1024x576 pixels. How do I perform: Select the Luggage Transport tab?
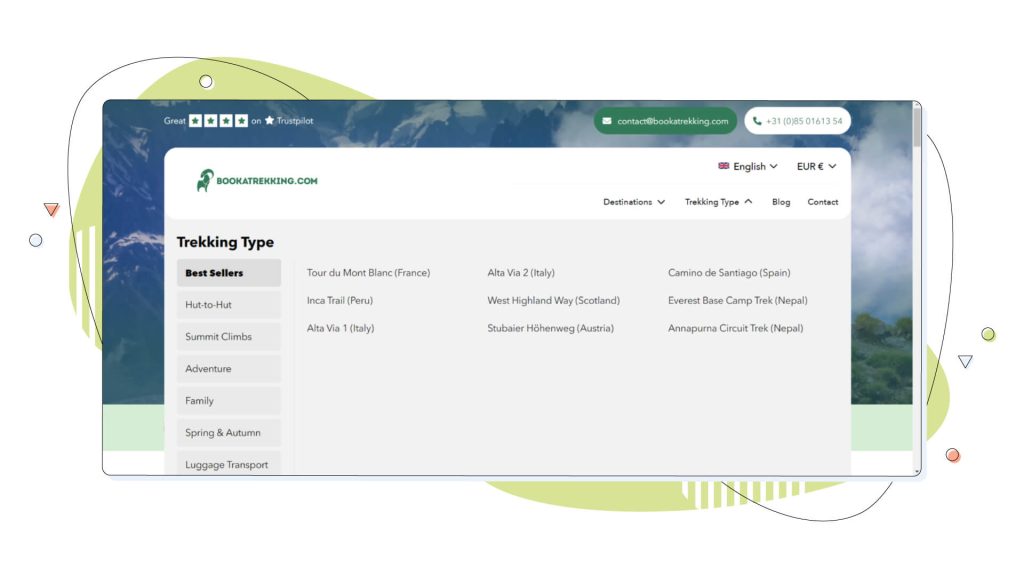click(229, 463)
